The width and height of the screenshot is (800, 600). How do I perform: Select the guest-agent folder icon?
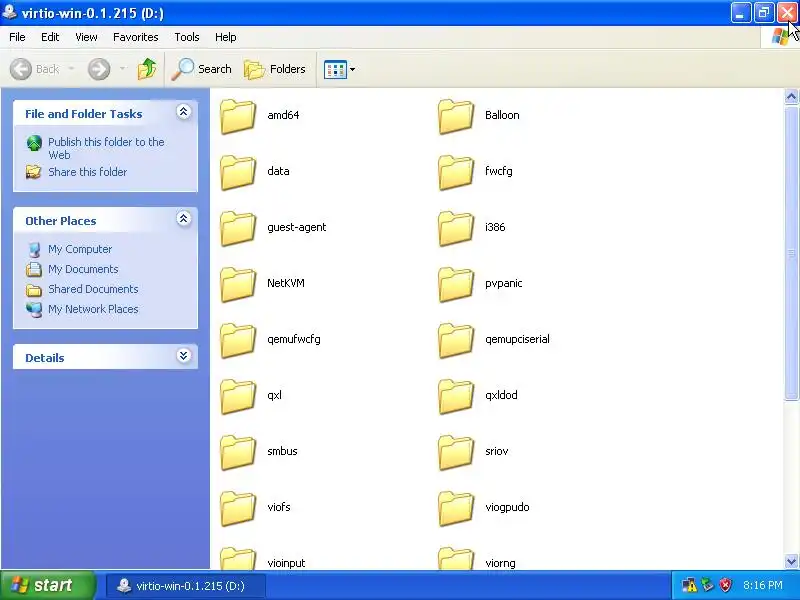[238, 229]
